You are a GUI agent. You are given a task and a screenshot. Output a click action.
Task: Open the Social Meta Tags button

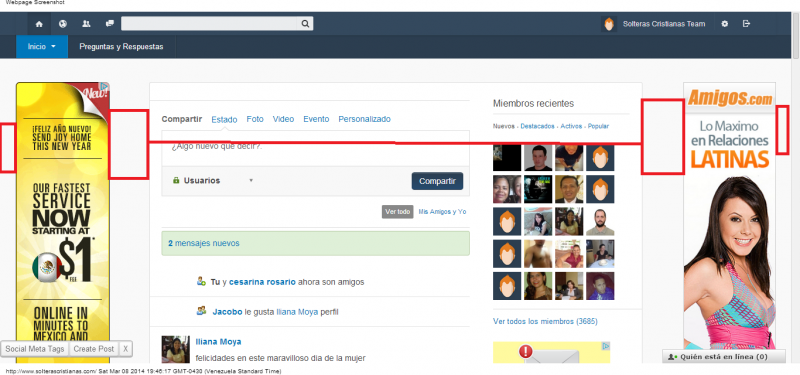[x=35, y=349]
